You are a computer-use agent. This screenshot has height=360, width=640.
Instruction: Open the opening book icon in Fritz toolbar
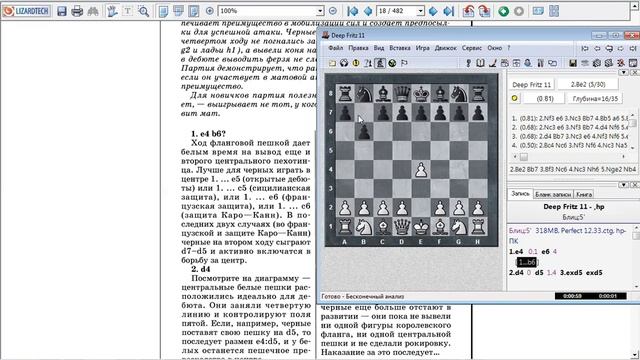(x=480, y=63)
